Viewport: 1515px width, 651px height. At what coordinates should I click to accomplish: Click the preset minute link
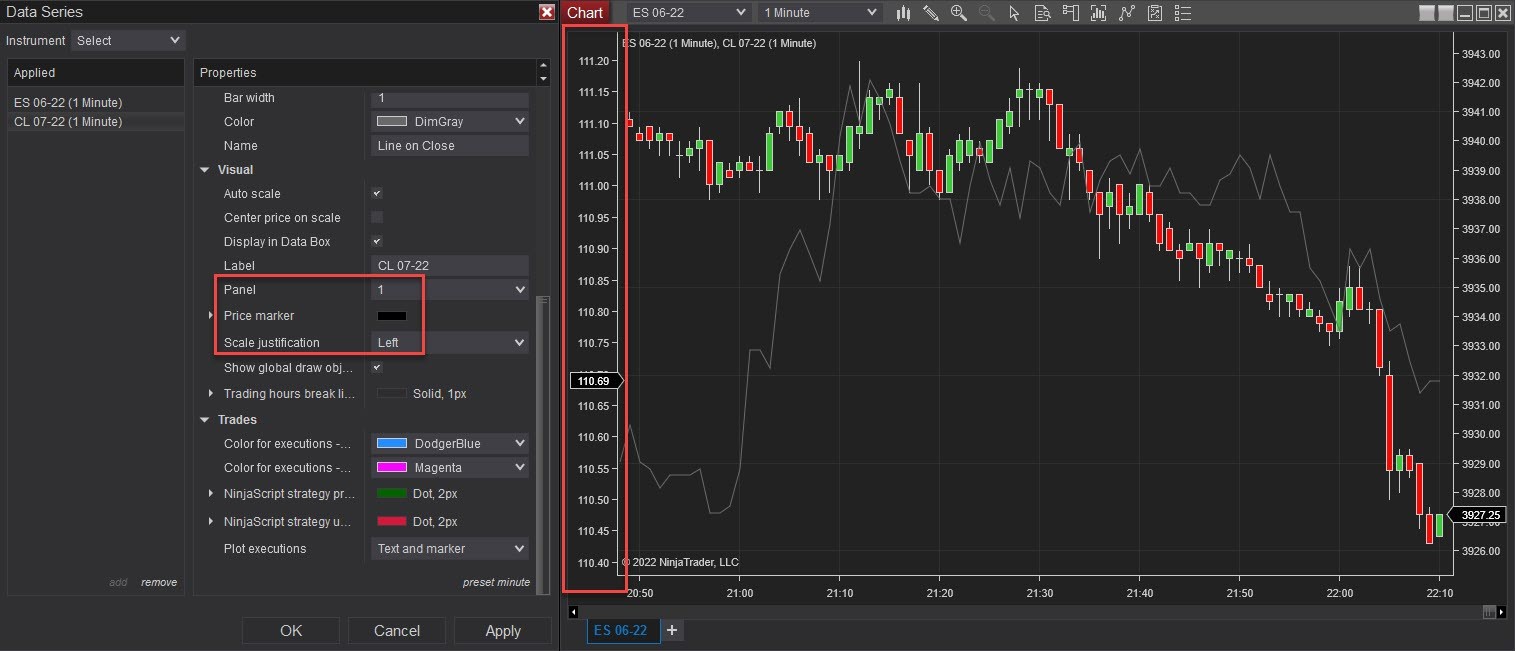[496, 582]
